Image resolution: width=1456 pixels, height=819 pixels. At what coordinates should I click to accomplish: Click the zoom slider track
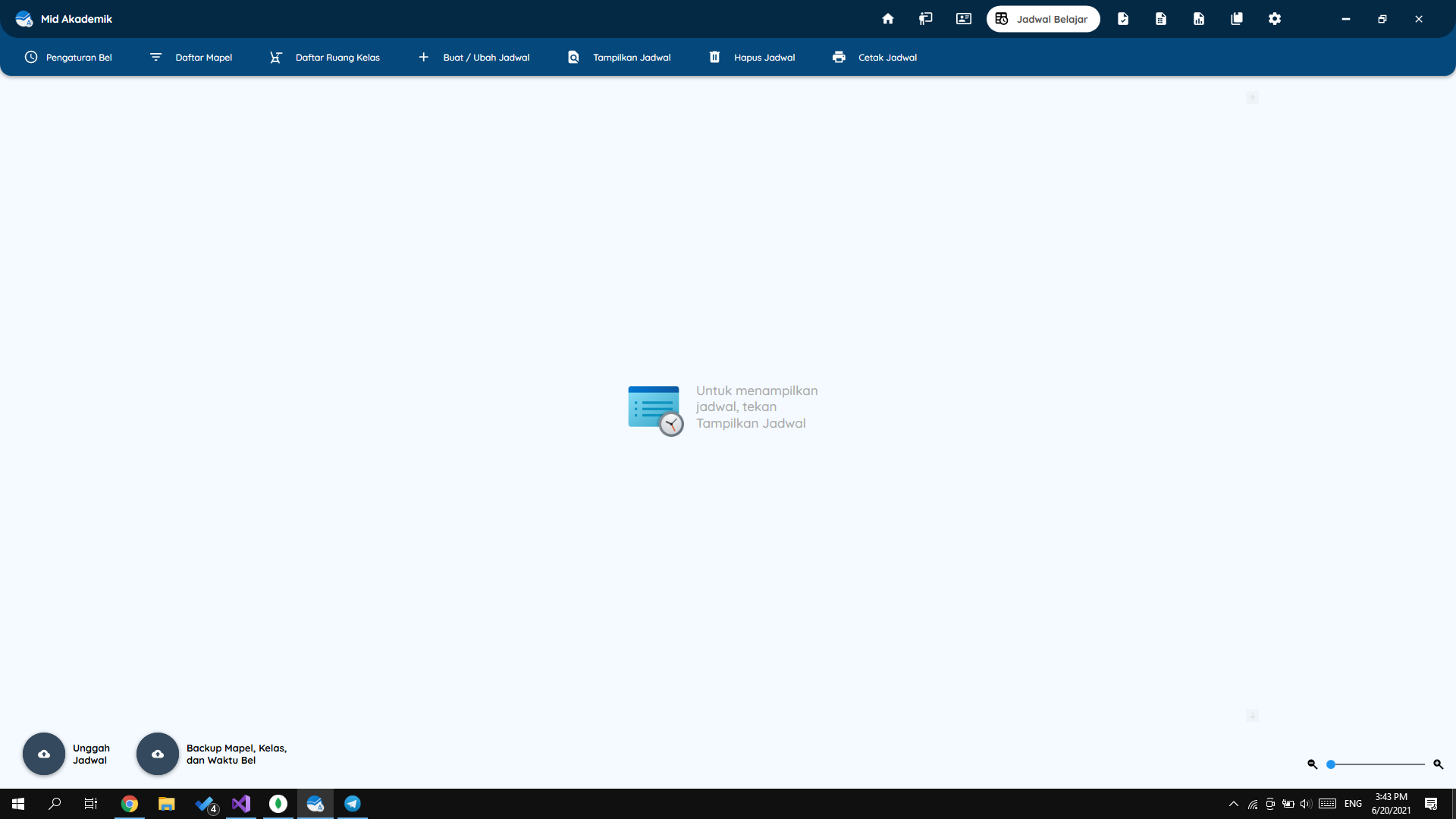pos(1376,764)
